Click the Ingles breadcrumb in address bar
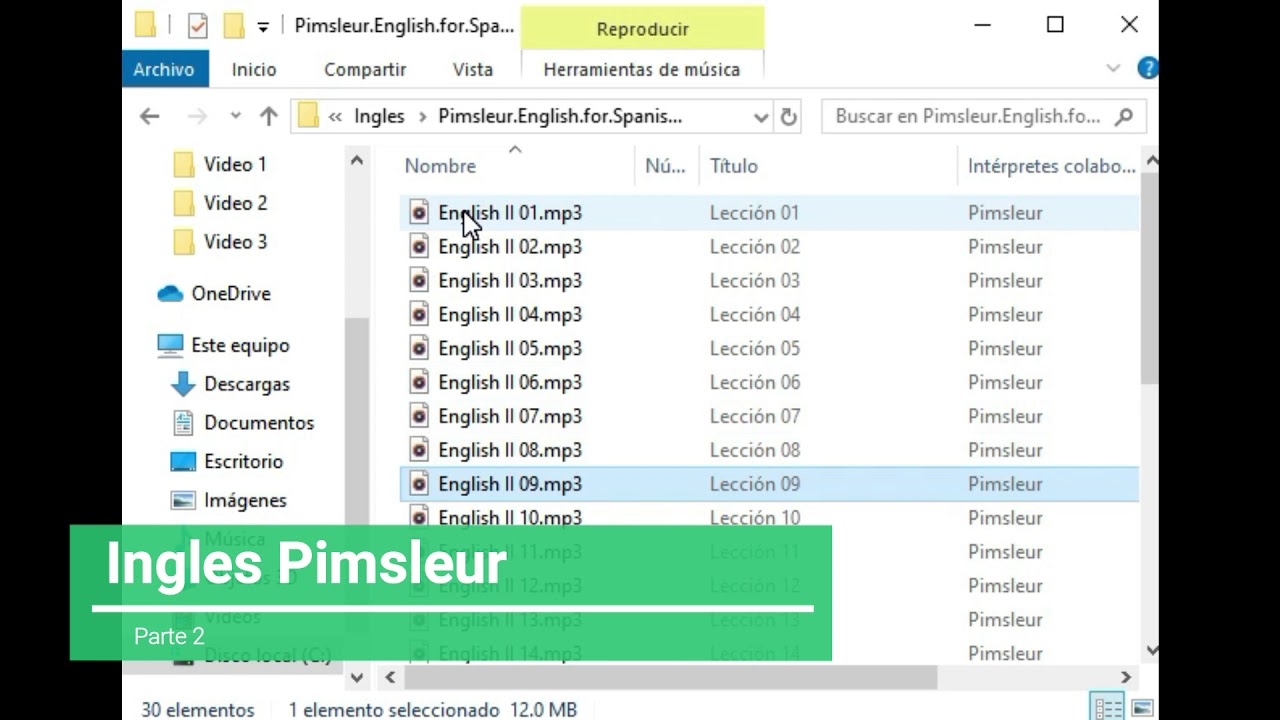Image resolution: width=1280 pixels, height=720 pixels. coord(379,116)
